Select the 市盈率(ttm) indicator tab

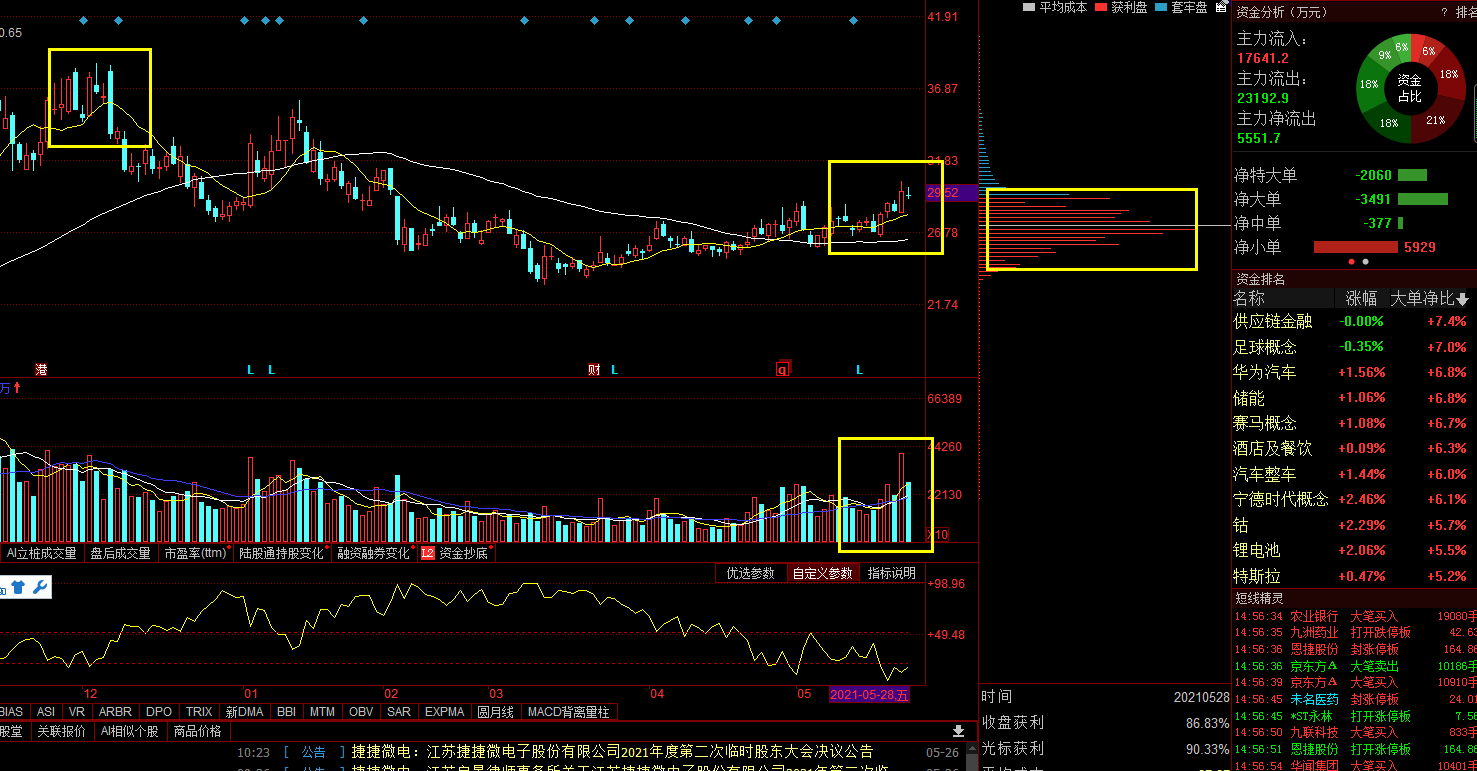tap(196, 553)
